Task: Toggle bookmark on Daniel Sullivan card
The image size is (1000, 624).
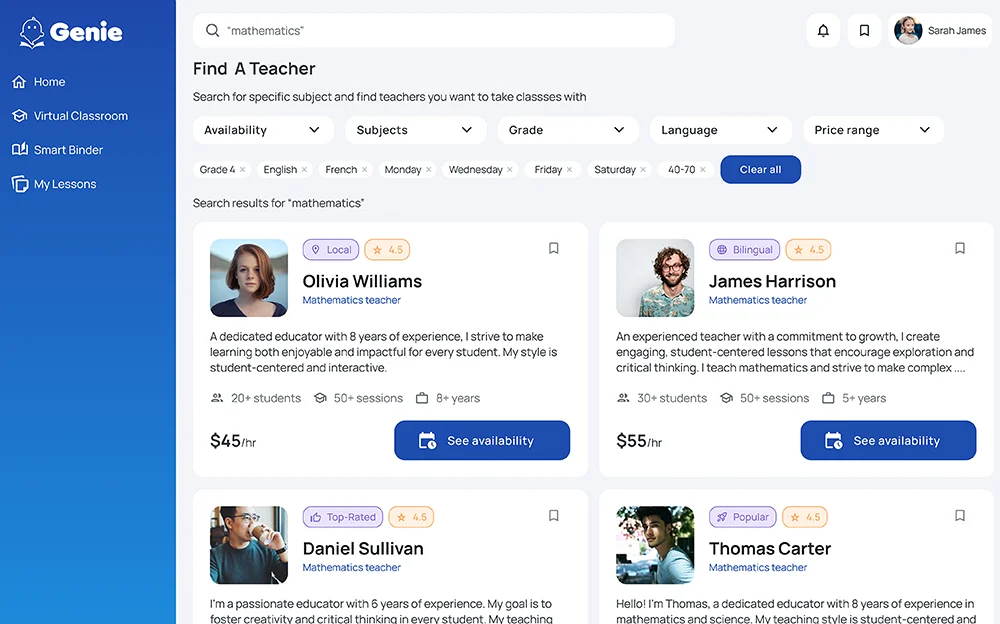Action: pos(554,516)
